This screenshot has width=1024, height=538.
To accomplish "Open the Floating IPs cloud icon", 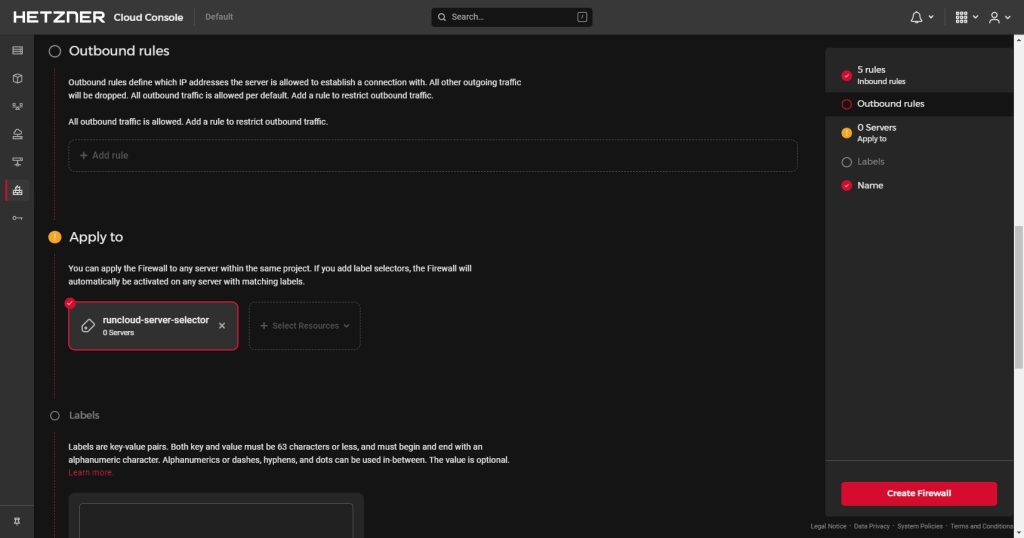I will pos(17,134).
